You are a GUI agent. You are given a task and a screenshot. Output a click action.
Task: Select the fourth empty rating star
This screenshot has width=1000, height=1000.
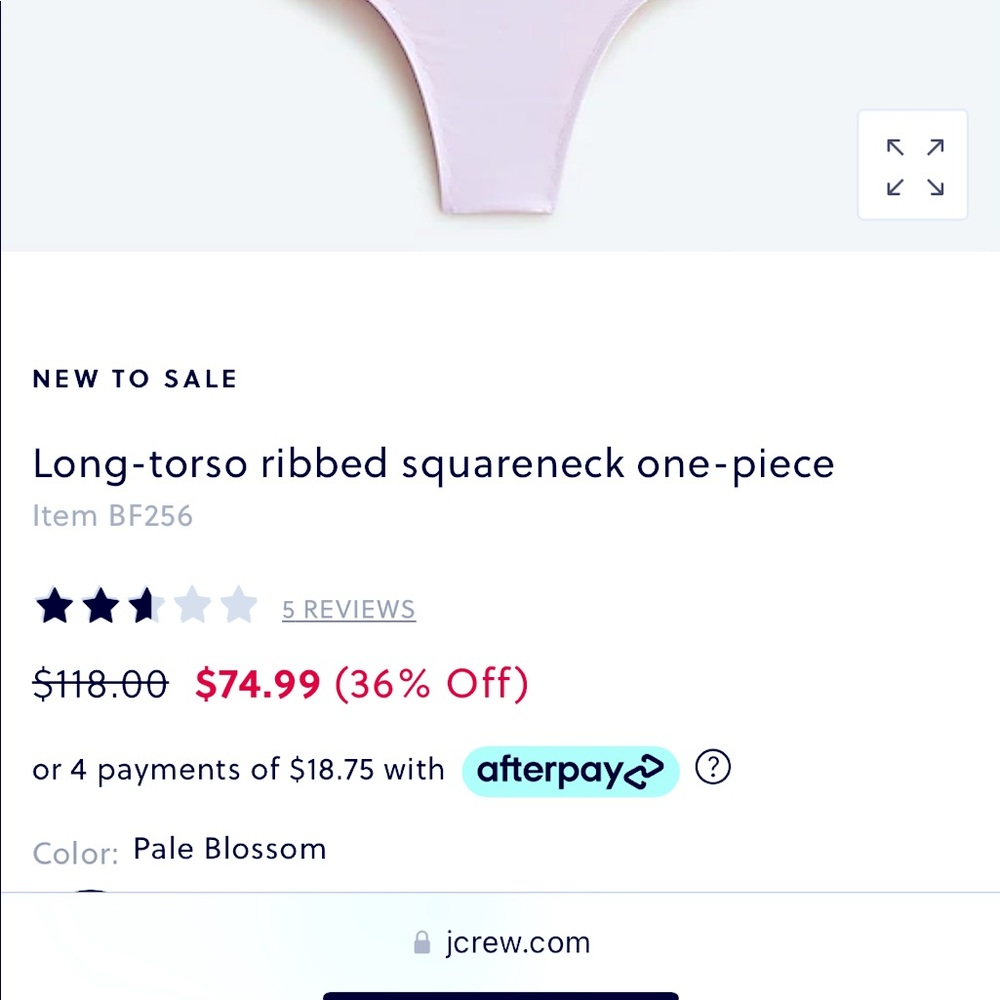coord(193,605)
